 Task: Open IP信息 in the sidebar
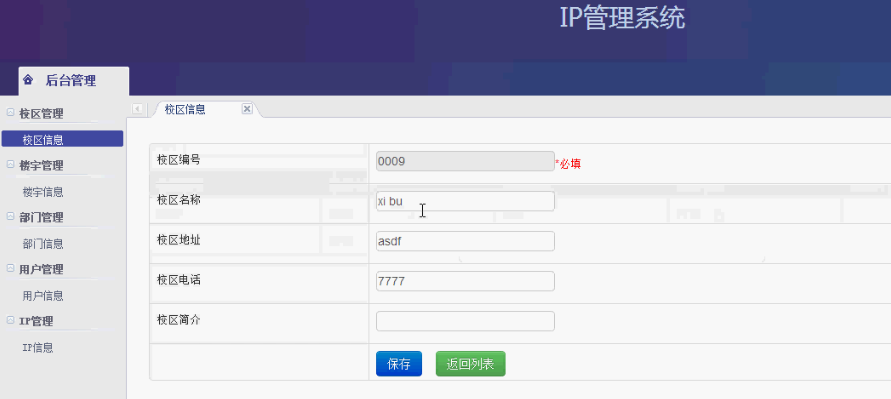[38, 348]
